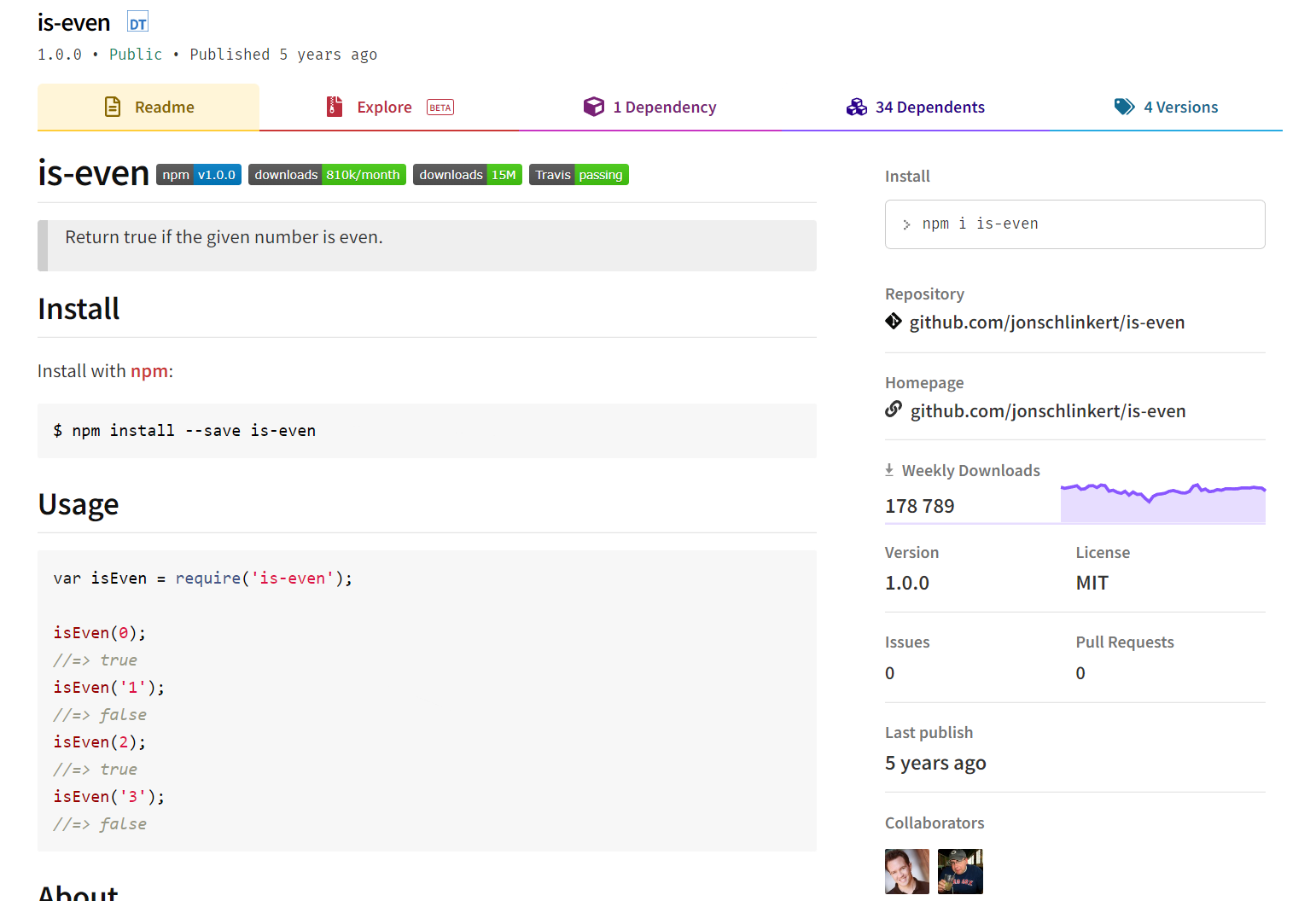Click the prompt chevron in the install box
This screenshot has width=1316, height=901.
(906, 225)
